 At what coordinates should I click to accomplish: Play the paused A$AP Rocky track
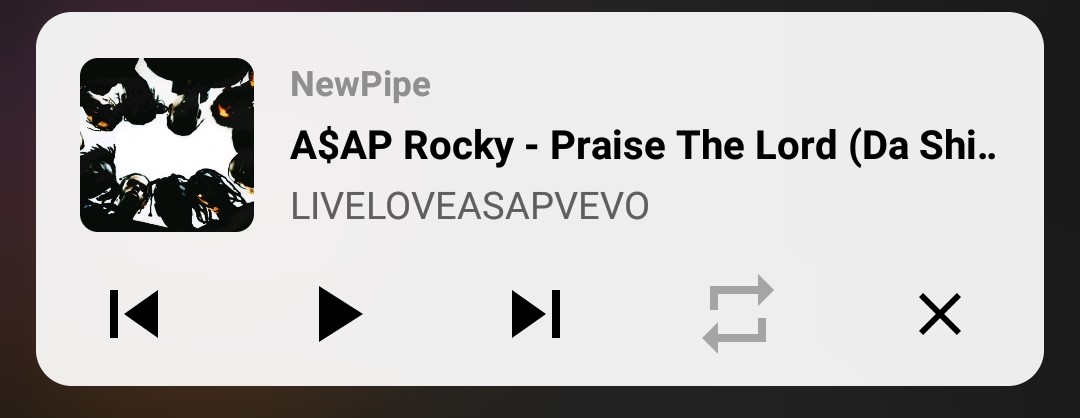click(340, 314)
